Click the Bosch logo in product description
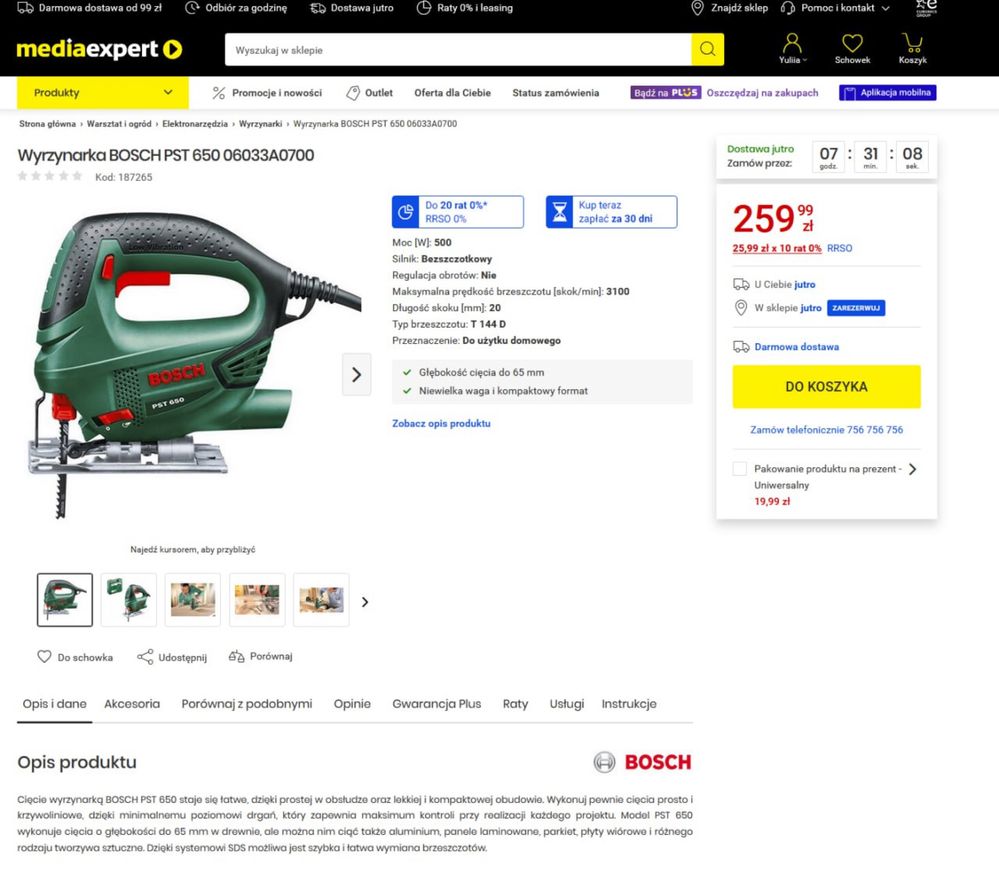This screenshot has width=999, height=881. coord(642,762)
